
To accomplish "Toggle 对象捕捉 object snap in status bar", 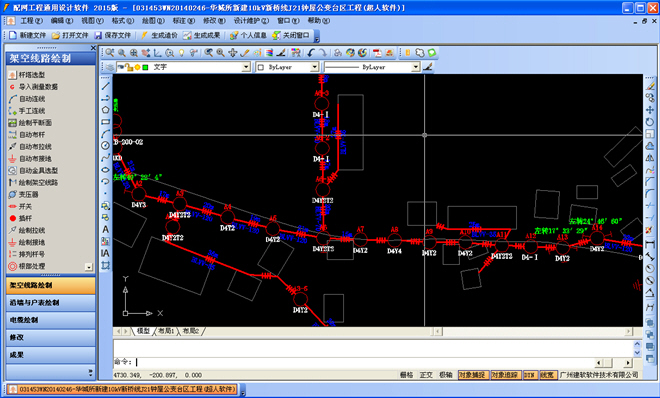I will 472,375.
